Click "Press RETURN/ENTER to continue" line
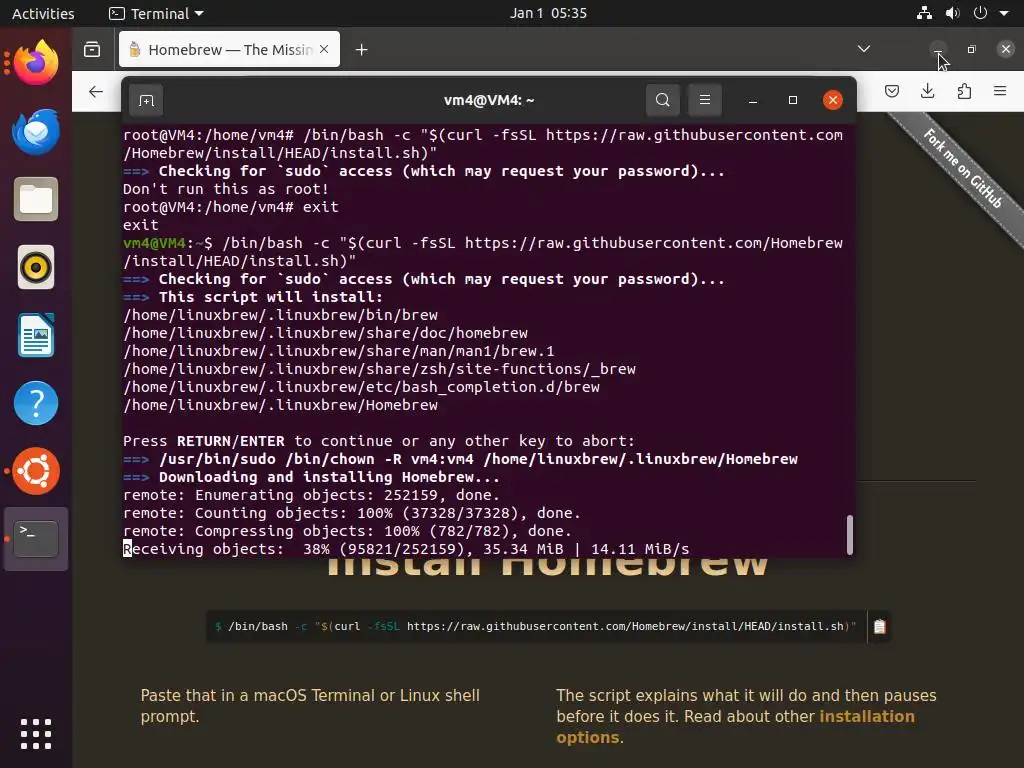 pos(379,441)
